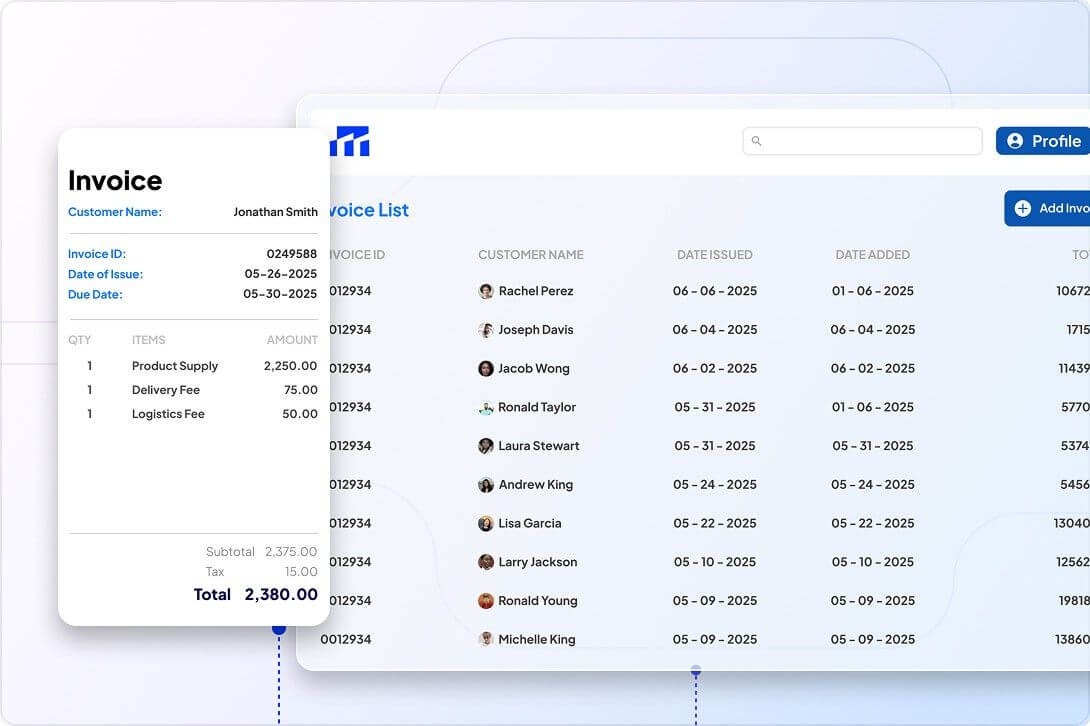This screenshot has height=726, width=1090.
Task: Click Andrew King's avatar
Action: coord(486,485)
